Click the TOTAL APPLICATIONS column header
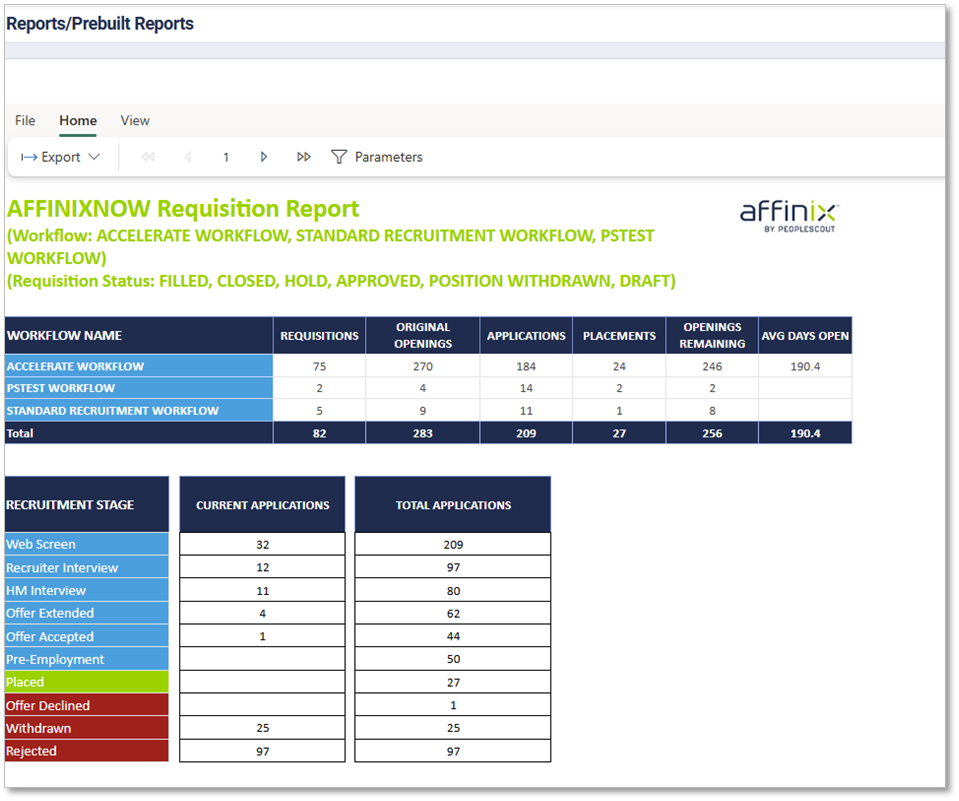 tap(453, 505)
